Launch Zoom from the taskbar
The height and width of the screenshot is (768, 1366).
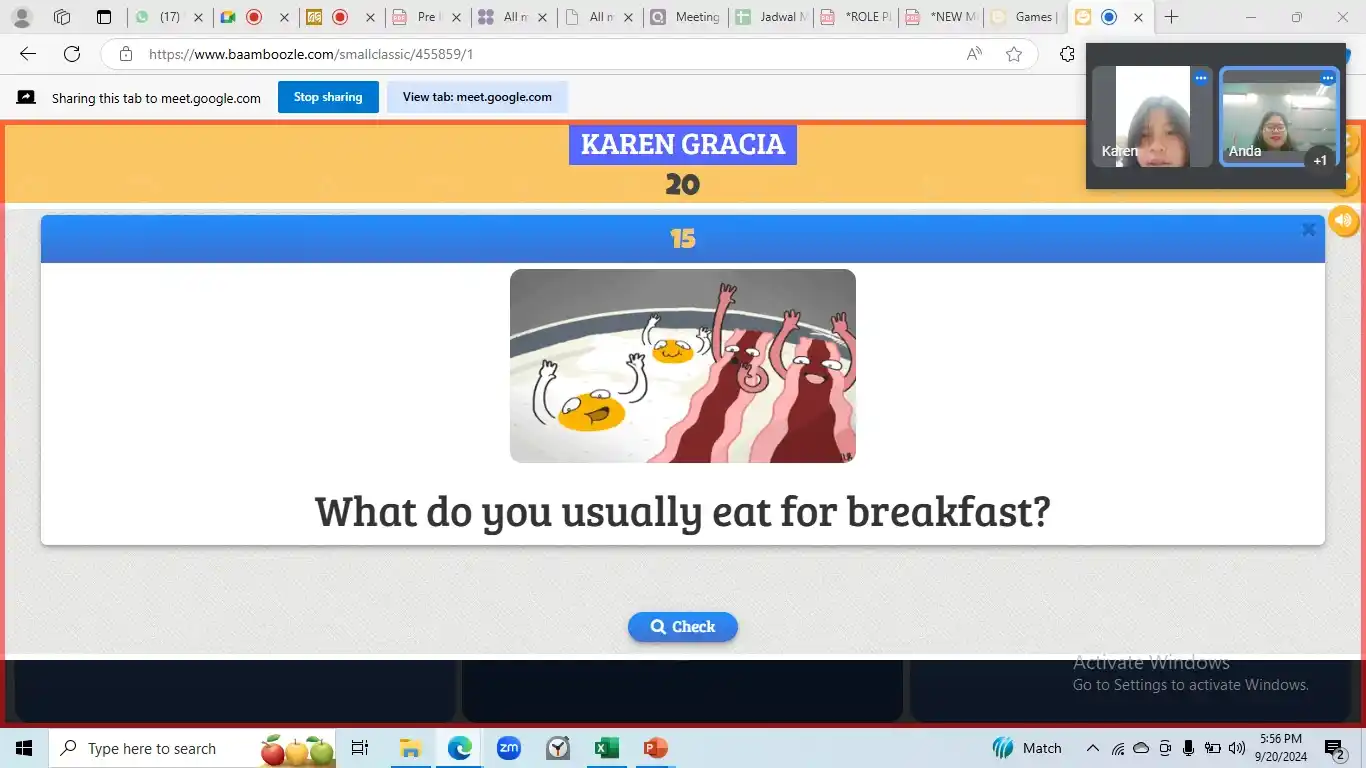[508, 748]
